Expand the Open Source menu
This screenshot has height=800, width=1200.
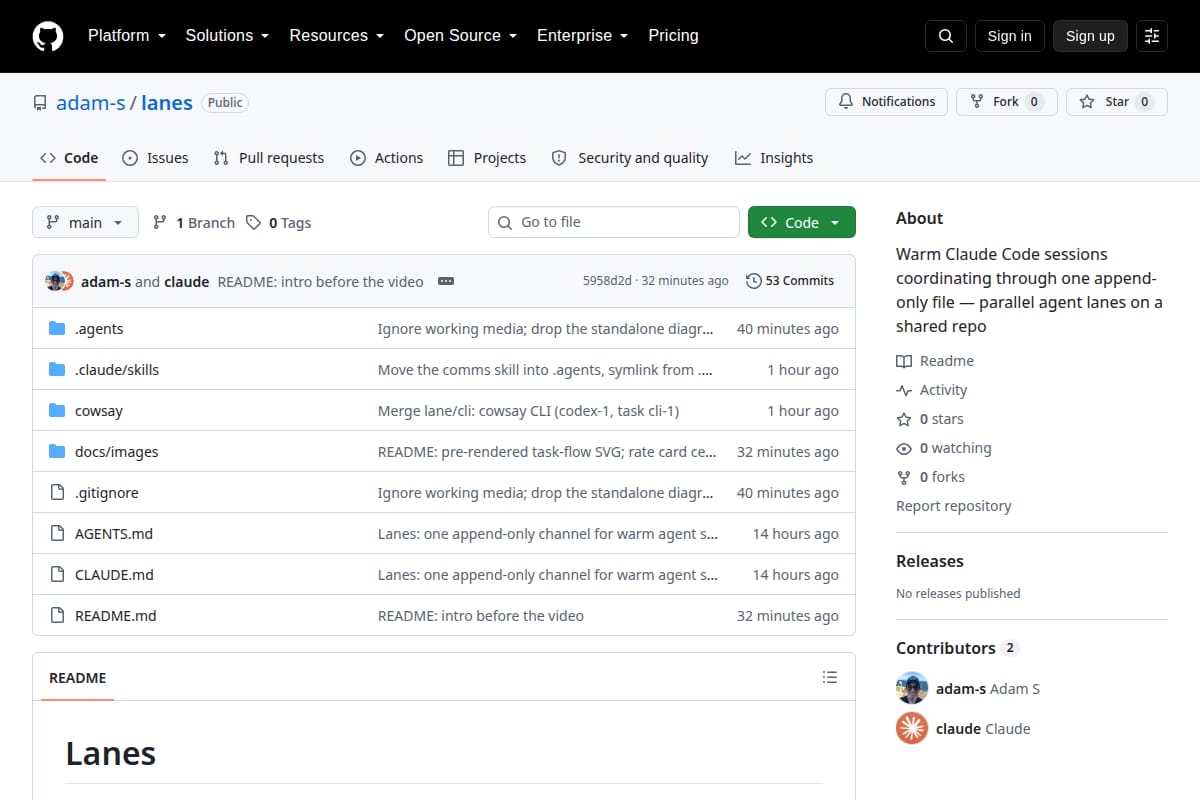460,36
